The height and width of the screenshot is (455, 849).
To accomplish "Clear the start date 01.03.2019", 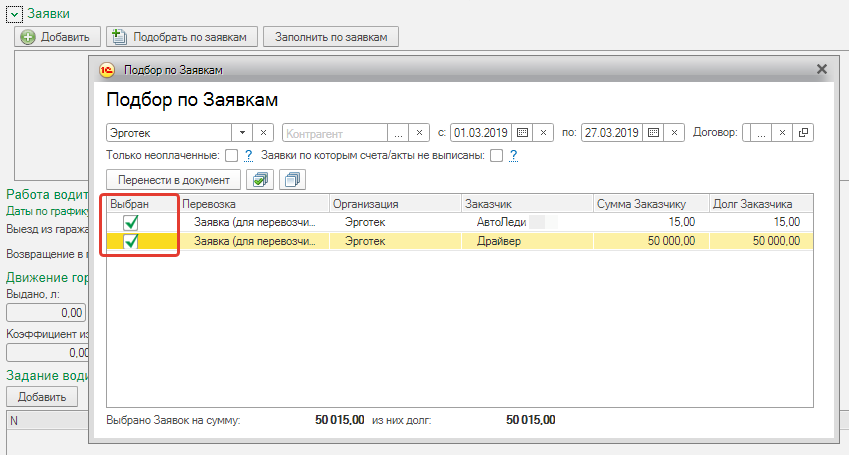I will pyautogui.click(x=543, y=133).
